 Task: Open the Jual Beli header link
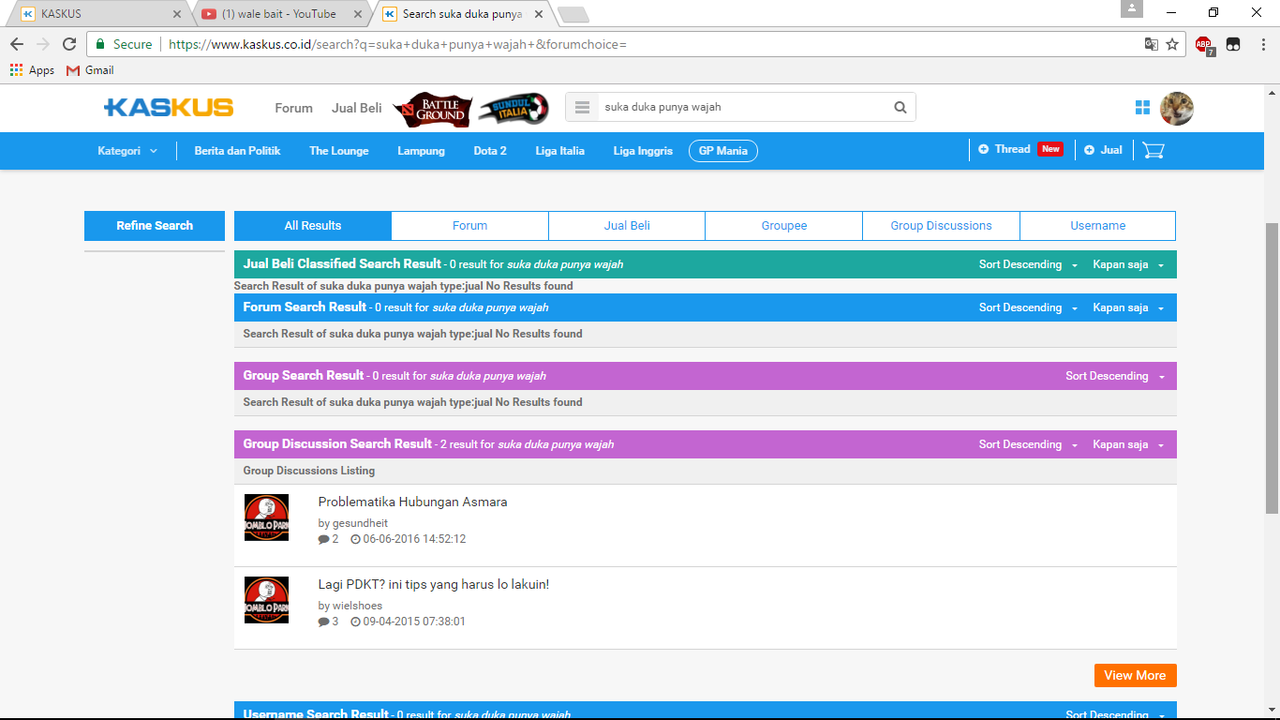pos(357,108)
